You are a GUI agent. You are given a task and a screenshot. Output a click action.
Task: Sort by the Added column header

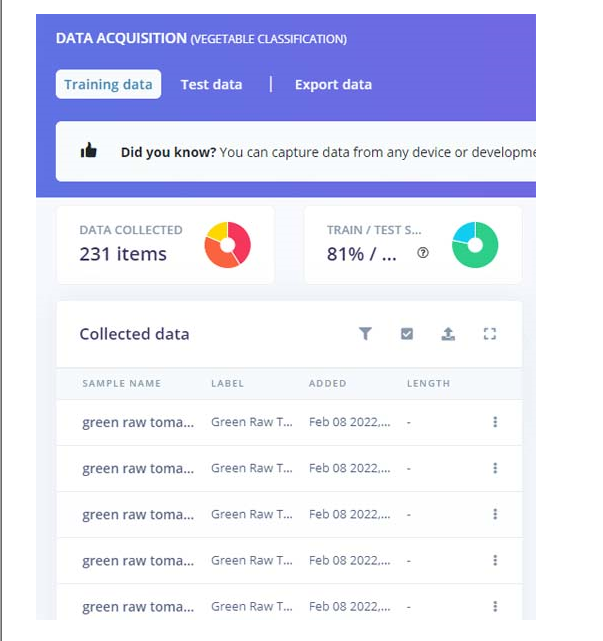pos(327,383)
